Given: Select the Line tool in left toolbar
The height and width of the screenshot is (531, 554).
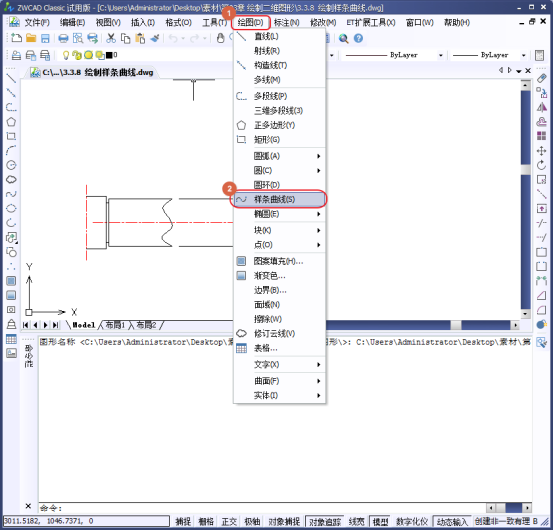Looking at the screenshot, I should (x=11, y=78).
